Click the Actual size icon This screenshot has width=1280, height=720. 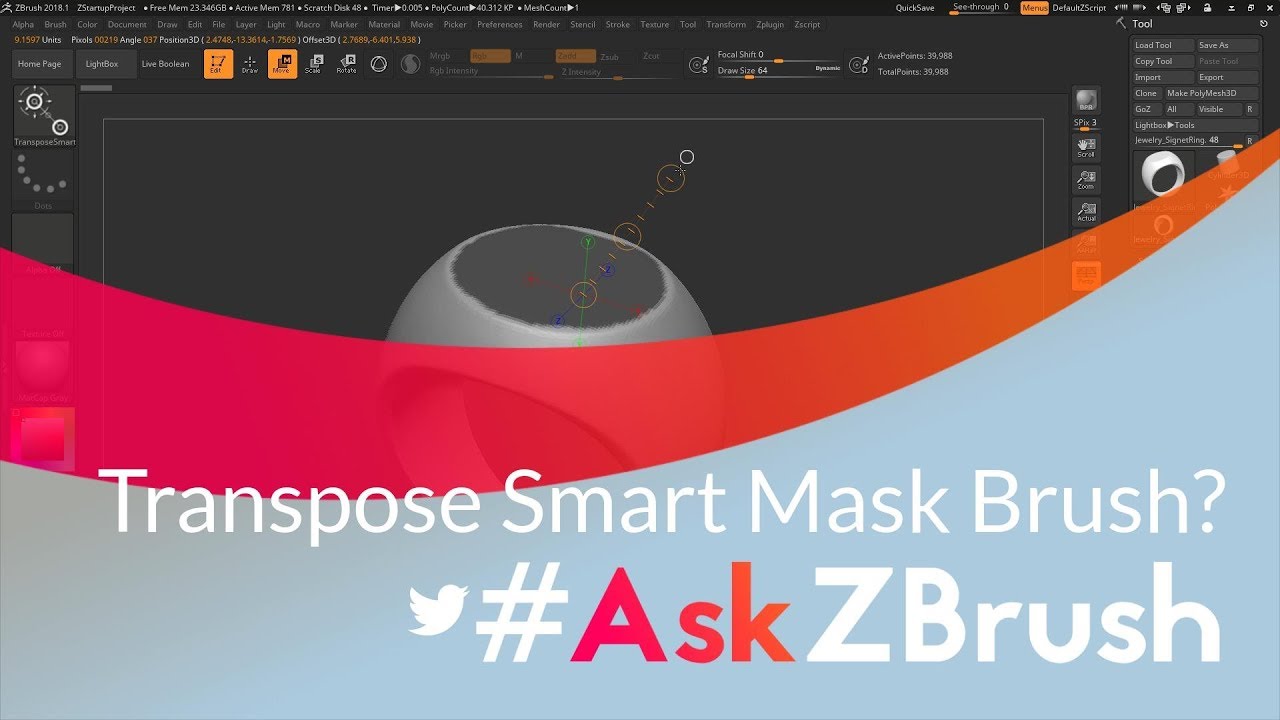pyautogui.click(x=1086, y=212)
